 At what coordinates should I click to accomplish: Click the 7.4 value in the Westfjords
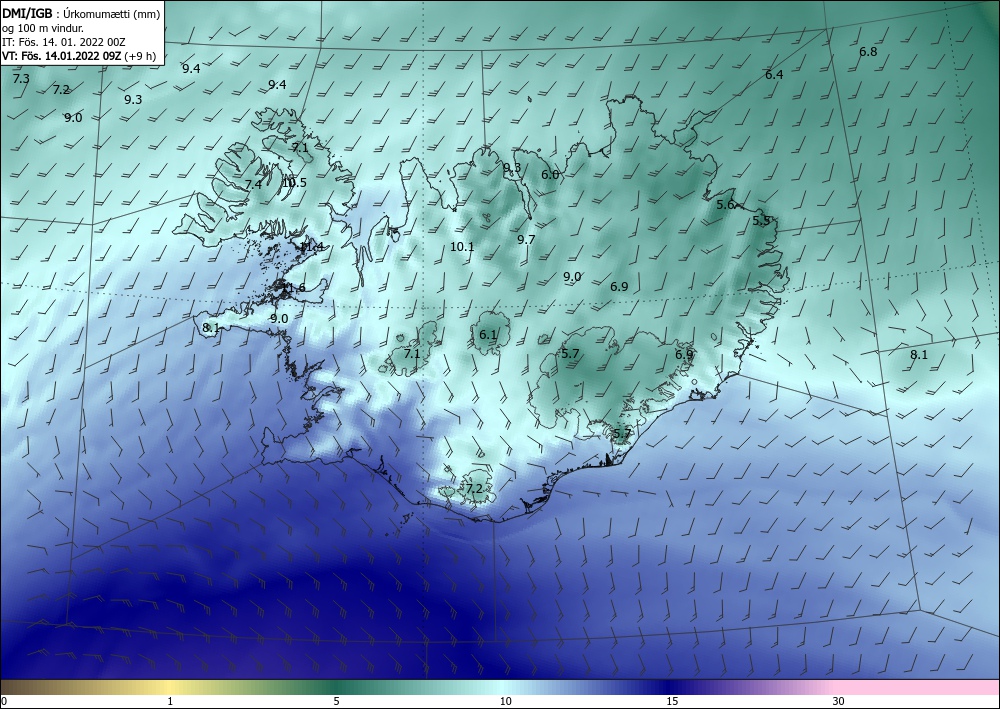coord(253,185)
